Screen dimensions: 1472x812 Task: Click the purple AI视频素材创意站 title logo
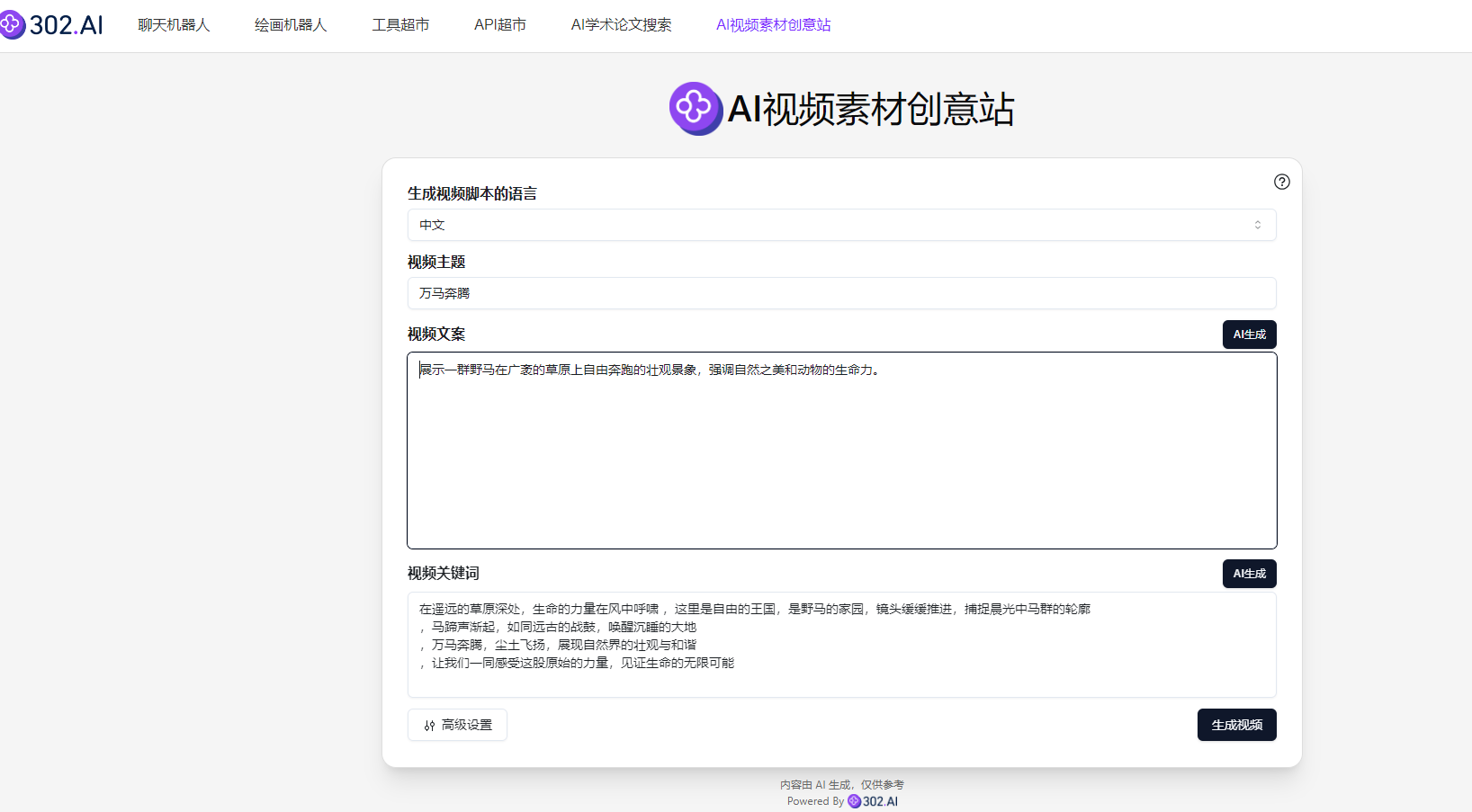click(696, 109)
